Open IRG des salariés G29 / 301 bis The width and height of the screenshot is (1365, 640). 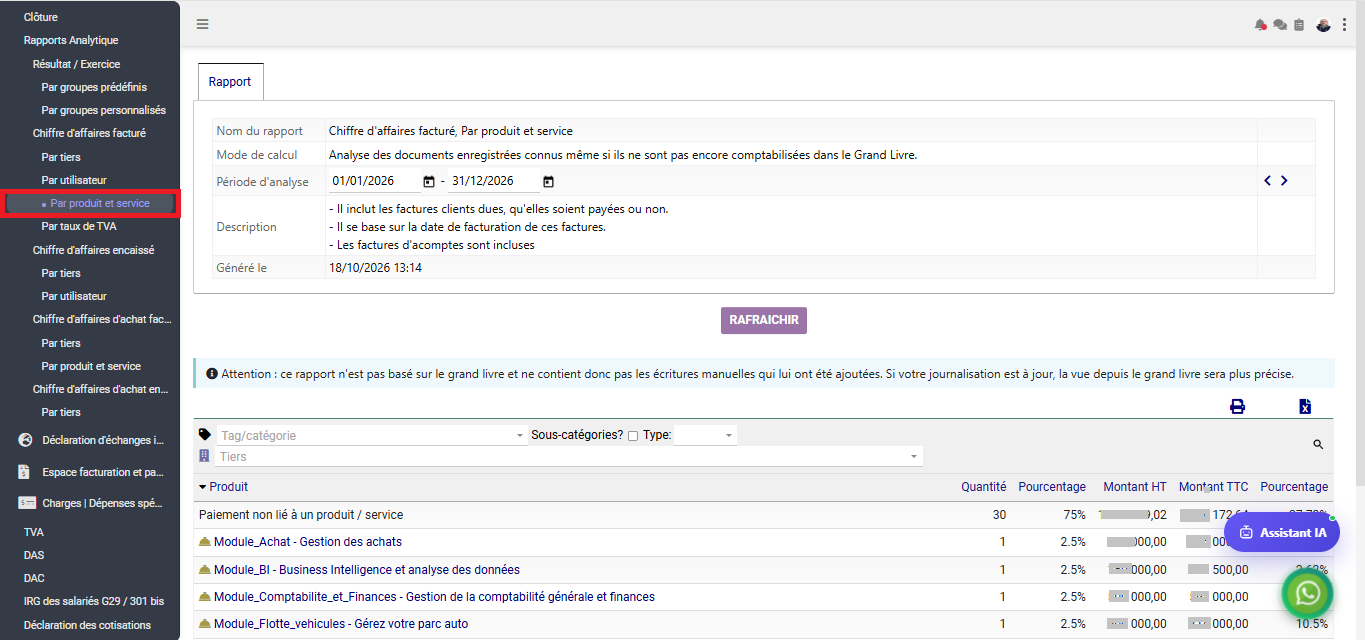94,601
